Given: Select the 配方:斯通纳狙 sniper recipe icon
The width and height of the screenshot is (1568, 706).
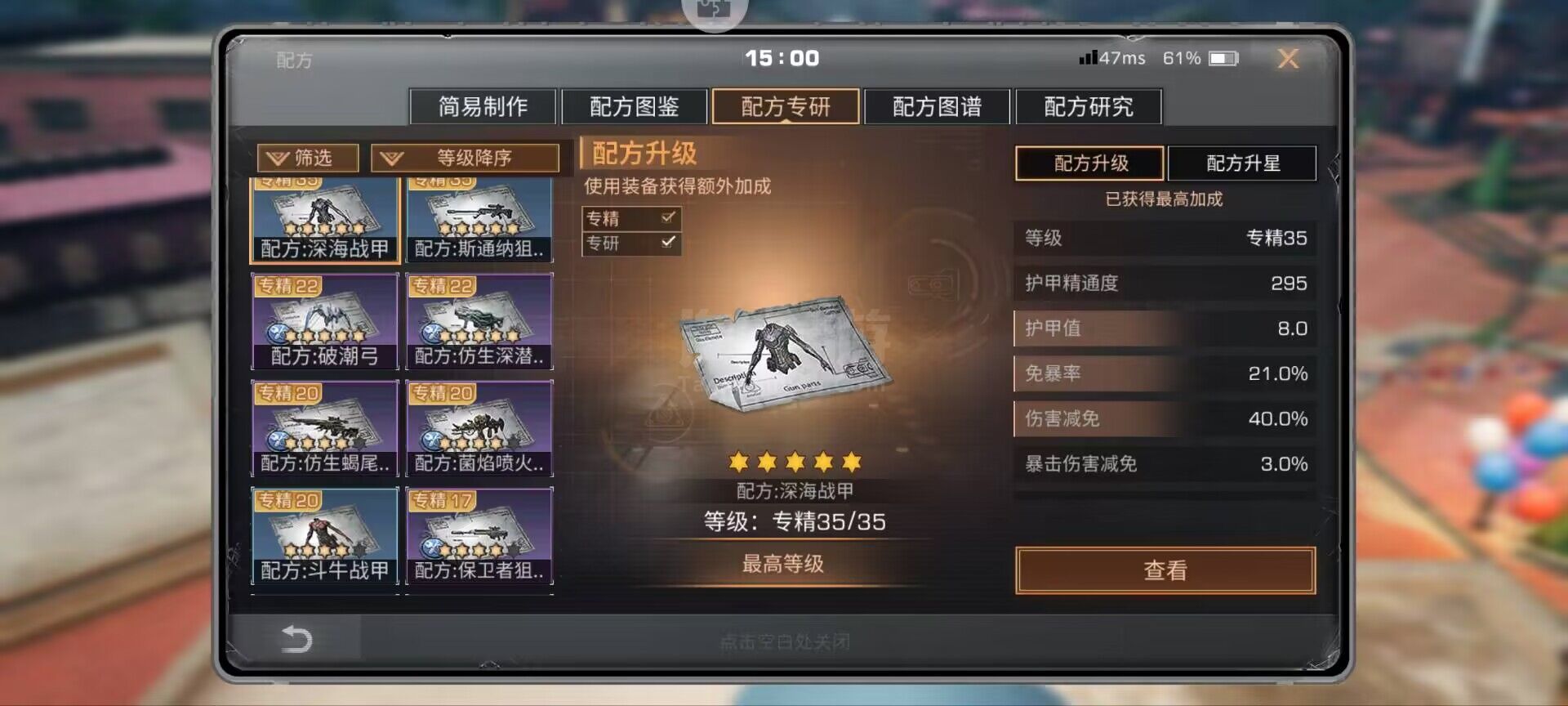Looking at the screenshot, I should [479, 220].
